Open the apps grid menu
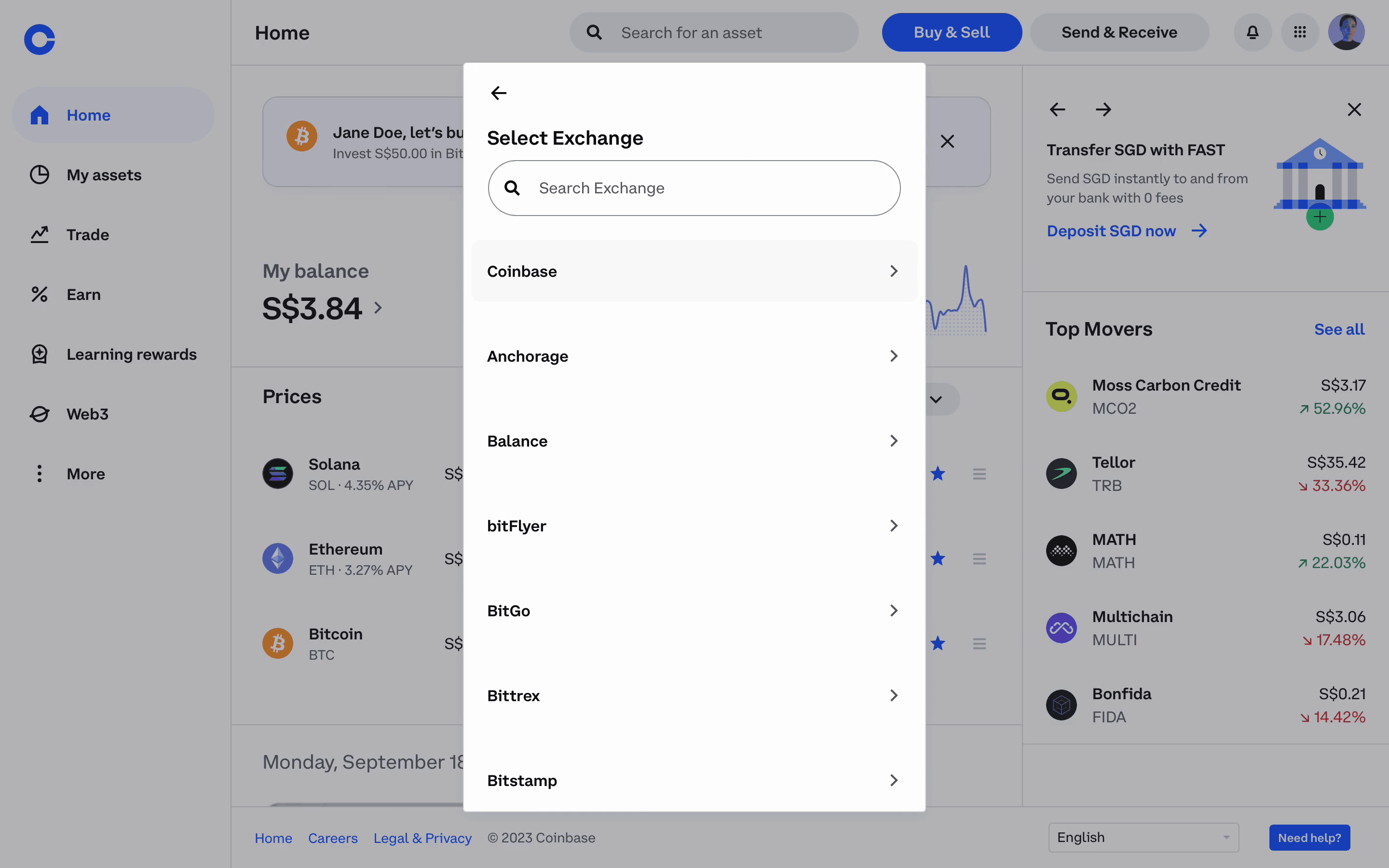 click(x=1299, y=33)
